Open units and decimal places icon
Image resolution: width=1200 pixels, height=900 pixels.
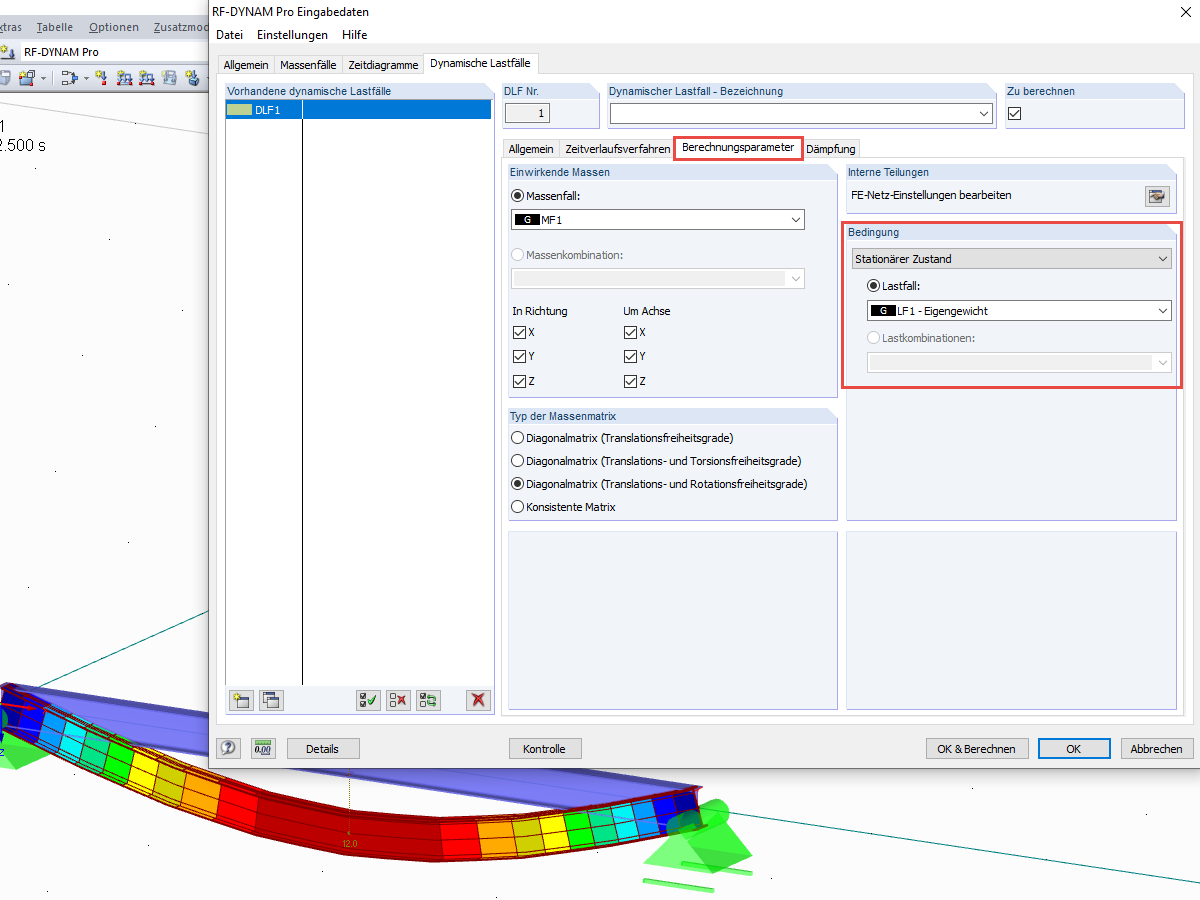pos(263,748)
